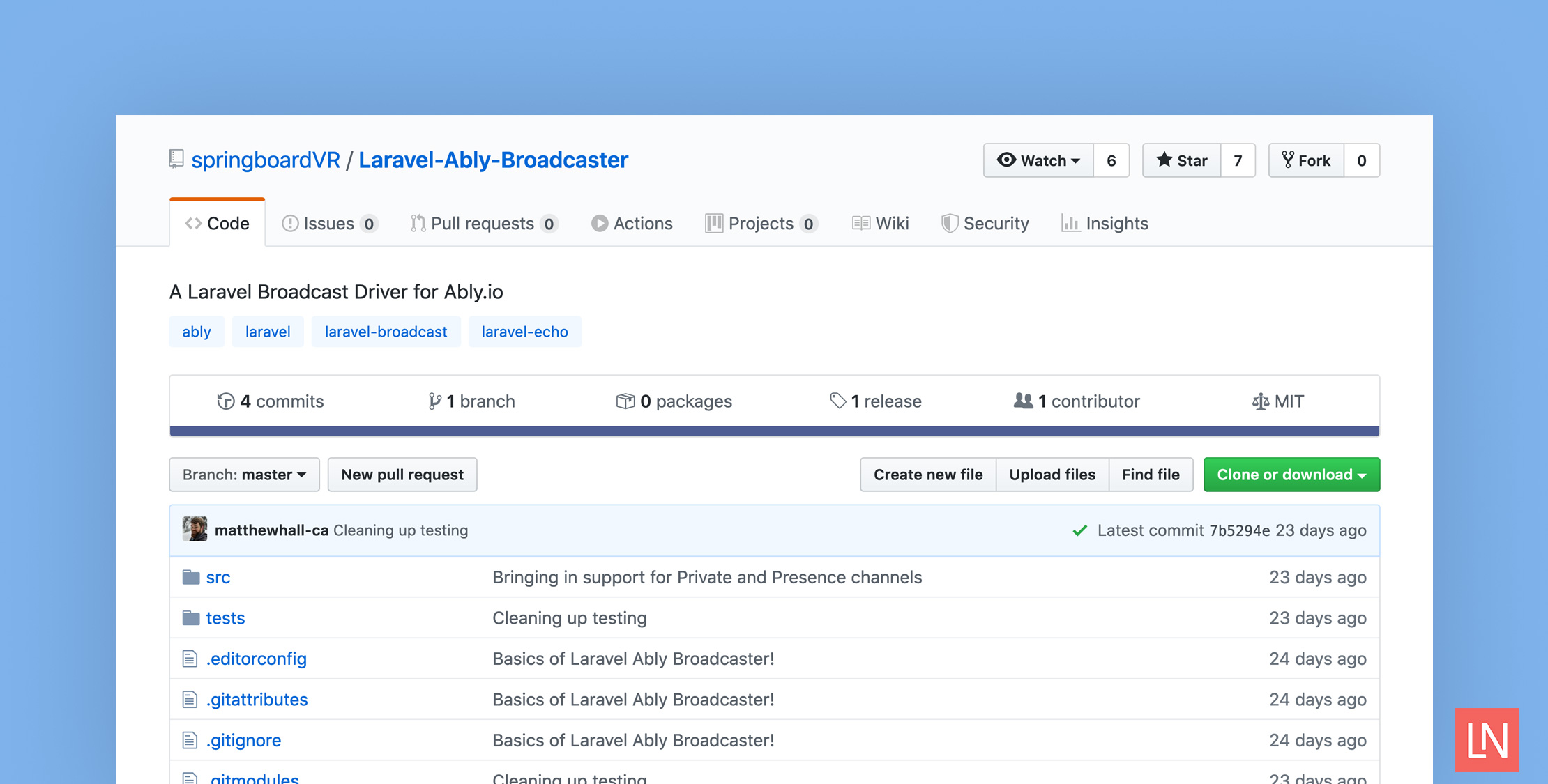View the 1 contributor link
The image size is (1548, 784).
[1077, 401]
